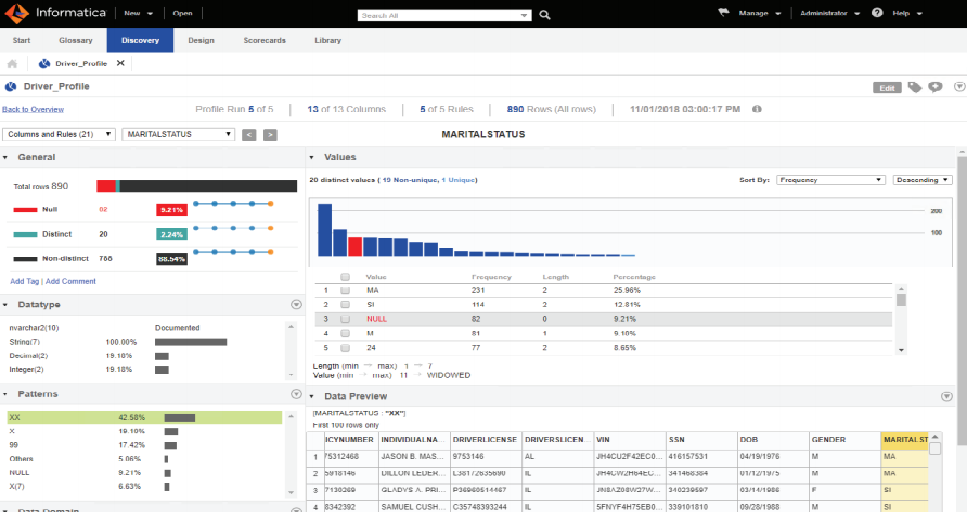
Task: Switch to the Start tab
Action: pyautogui.click(x=22, y=40)
